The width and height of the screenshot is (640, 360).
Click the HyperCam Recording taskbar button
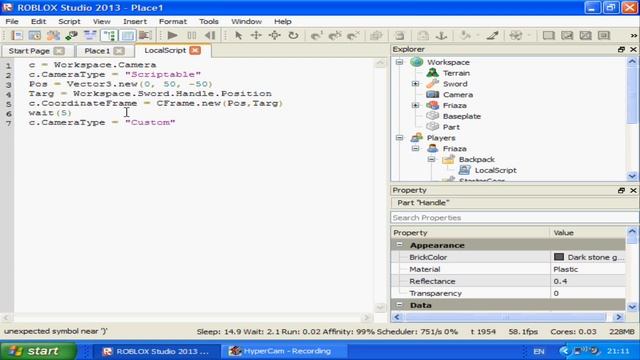[x=284, y=351]
